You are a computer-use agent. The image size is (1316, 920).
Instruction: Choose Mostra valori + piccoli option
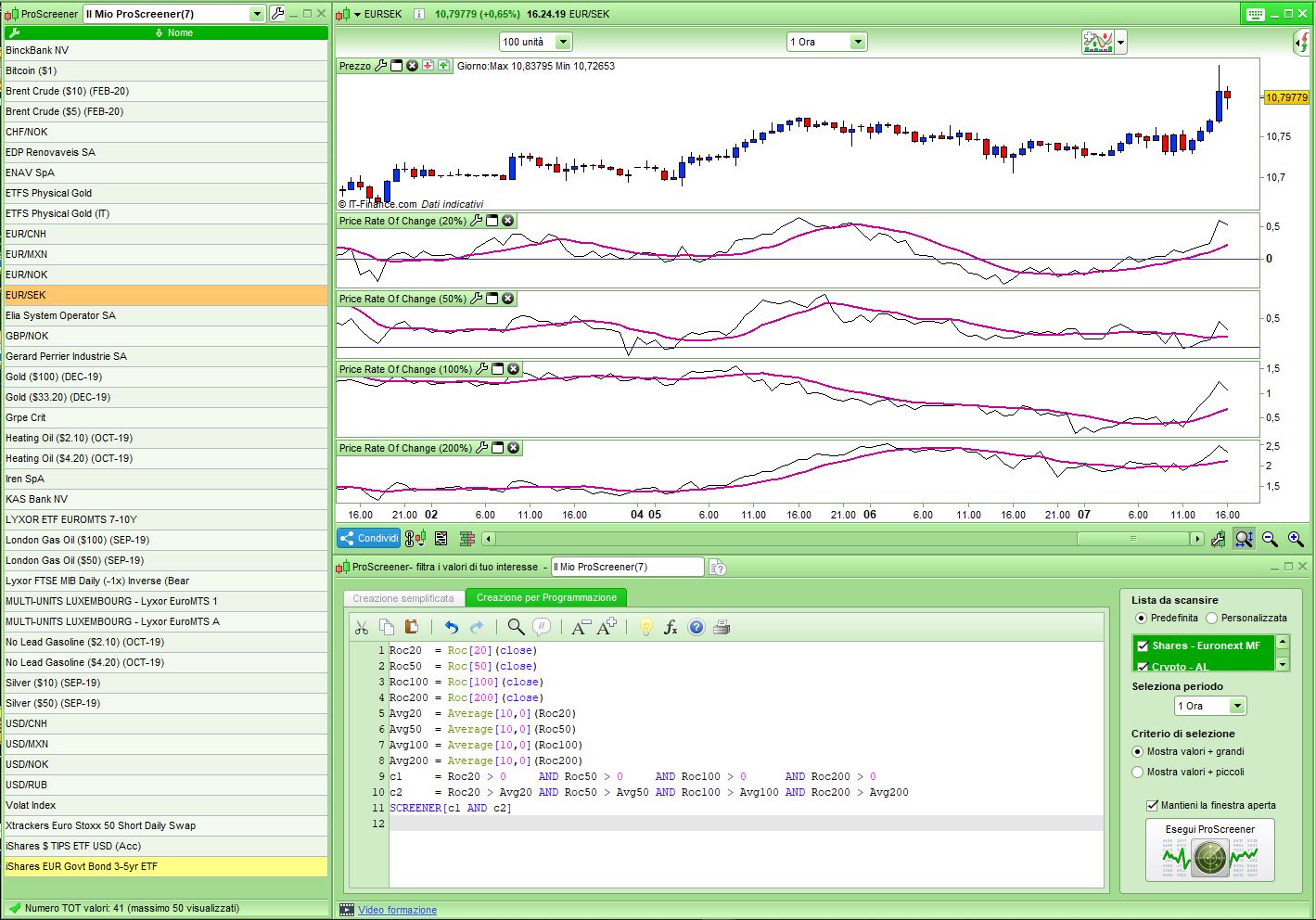[x=1138, y=773]
